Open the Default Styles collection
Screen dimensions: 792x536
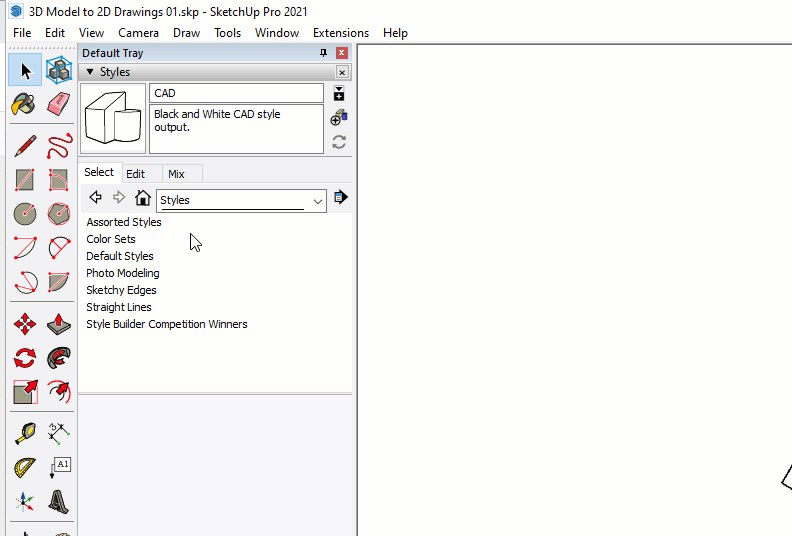click(120, 256)
